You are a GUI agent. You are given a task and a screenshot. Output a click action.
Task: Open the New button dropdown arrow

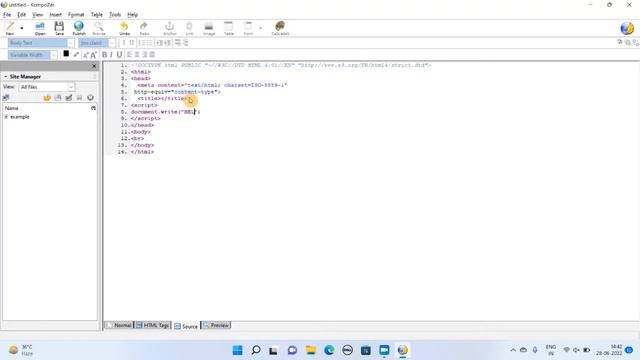click(22, 28)
